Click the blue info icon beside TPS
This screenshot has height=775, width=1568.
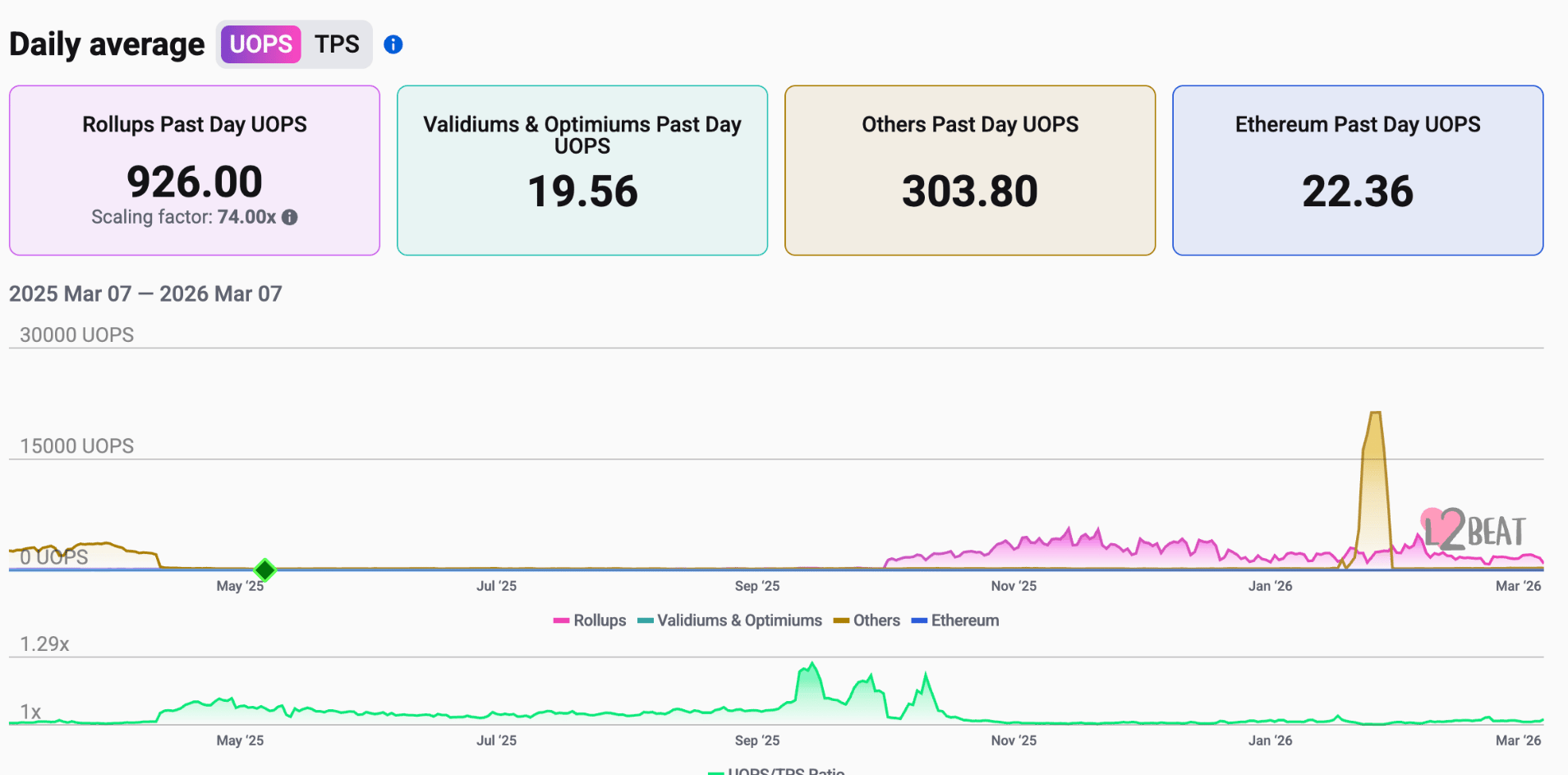pos(393,44)
